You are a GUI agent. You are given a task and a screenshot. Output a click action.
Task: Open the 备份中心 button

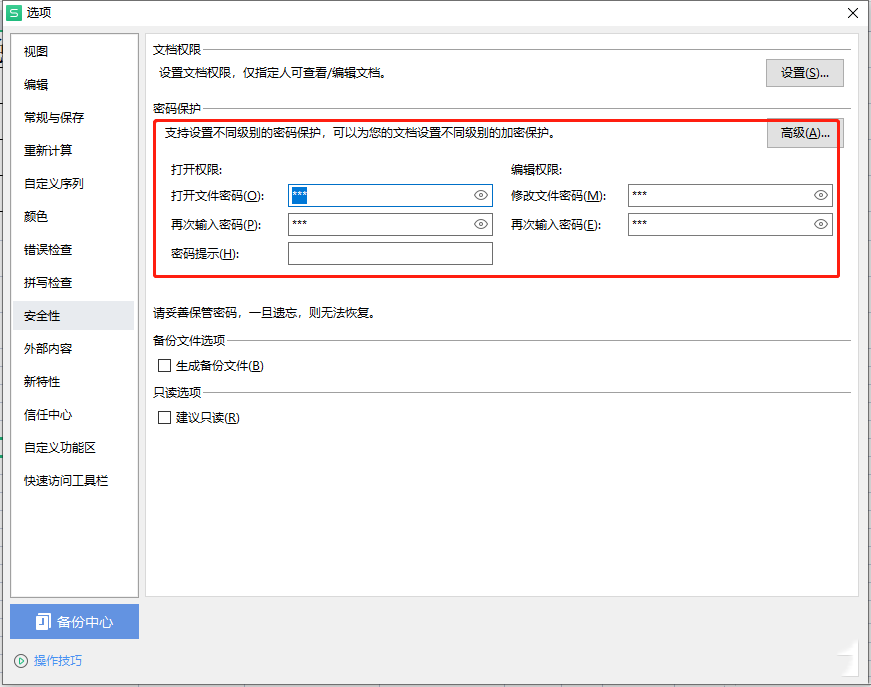coord(74,621)
